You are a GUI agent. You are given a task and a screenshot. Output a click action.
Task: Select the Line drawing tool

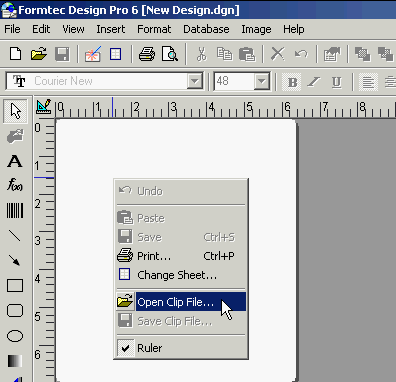click(15, 236)
